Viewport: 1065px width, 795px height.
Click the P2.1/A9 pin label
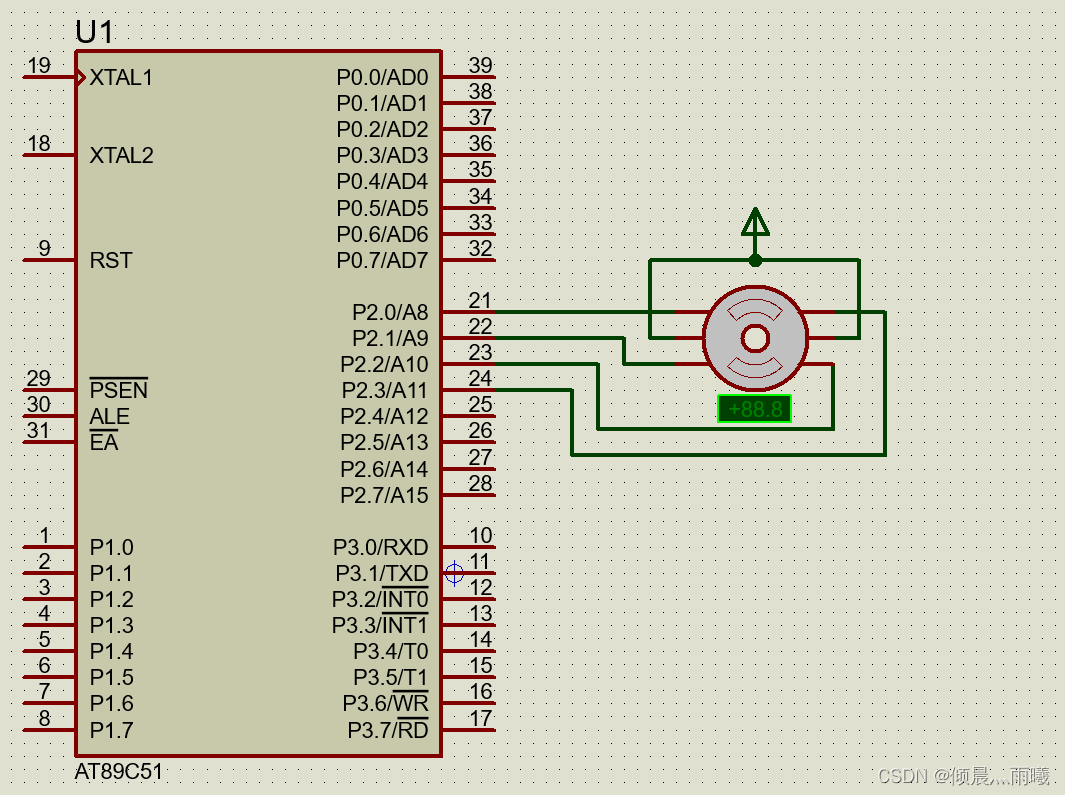391,338
